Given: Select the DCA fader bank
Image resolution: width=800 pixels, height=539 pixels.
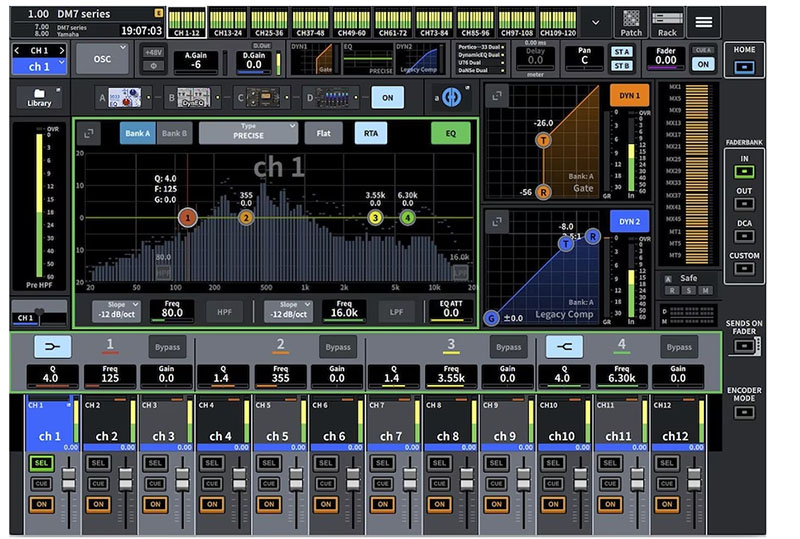Looking at the screenshot, I should click(x=744, y=236).
